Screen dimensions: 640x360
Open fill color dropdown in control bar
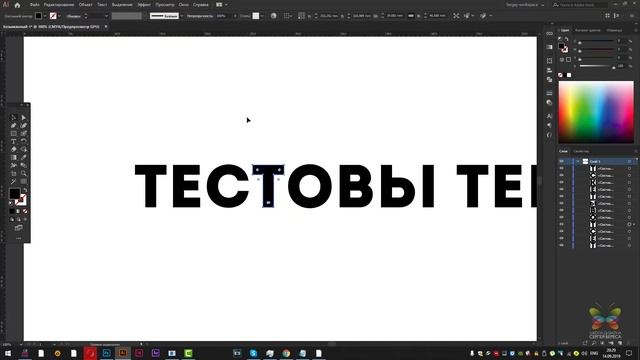(x=45, y=16)
